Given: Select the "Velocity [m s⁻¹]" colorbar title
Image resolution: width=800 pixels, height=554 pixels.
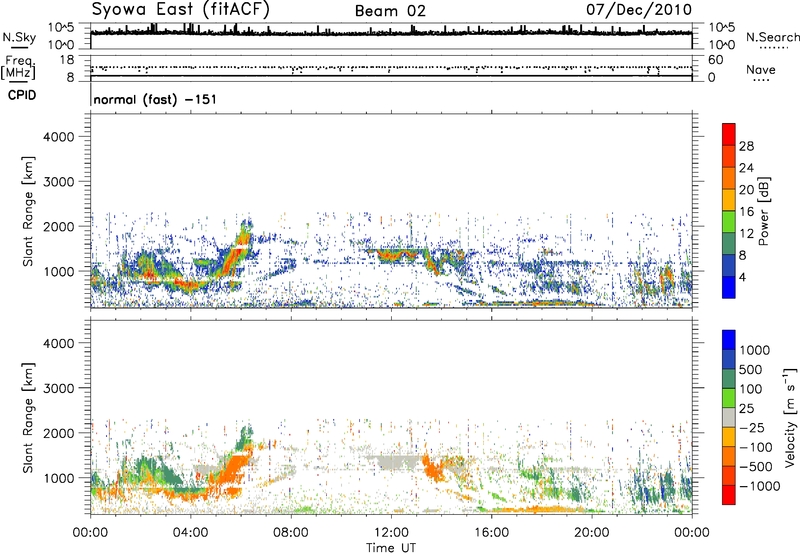Looking at the screenshot, I should 791,417.
